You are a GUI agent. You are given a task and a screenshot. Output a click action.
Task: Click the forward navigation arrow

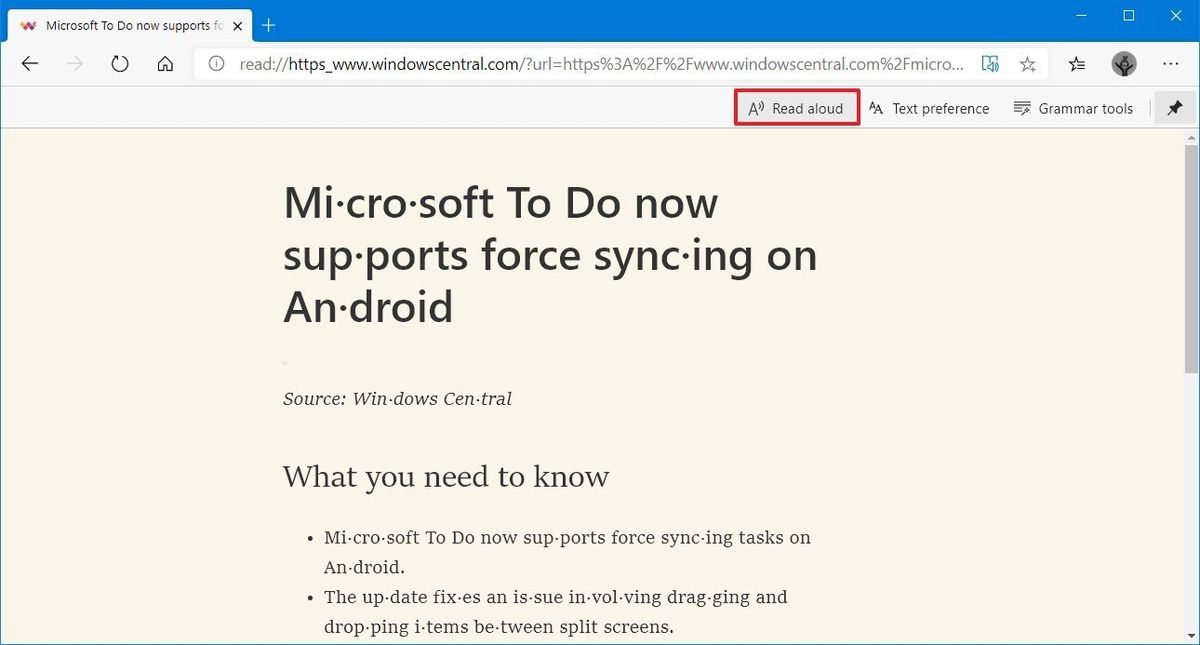(x=74, y=63)
